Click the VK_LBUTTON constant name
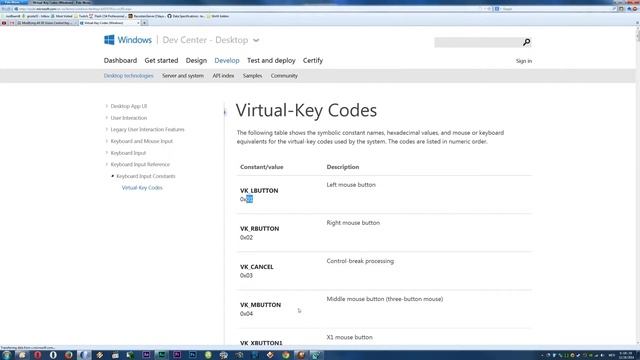640x360 pixels. coord(259,191)
